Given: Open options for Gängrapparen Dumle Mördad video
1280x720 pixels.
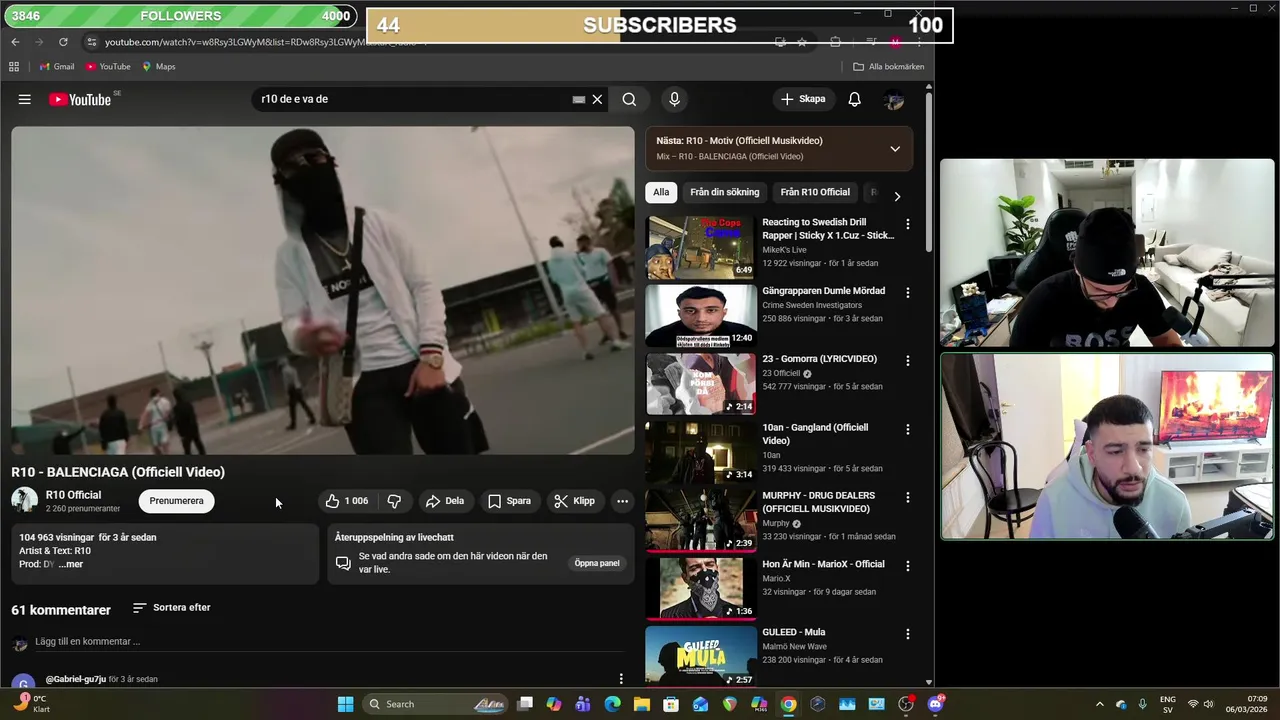Looking at the screenshot, I should pyautogui.click(x=908, y=293).
